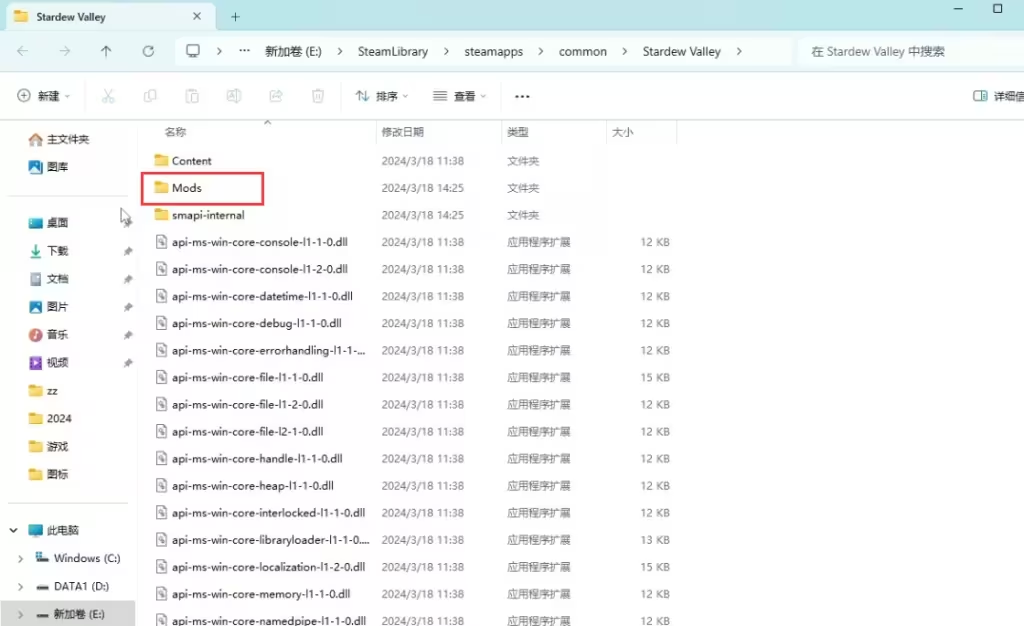Viewport: 1024px width, 626px height.
Task: Select api-ms-win-core-heap-l1-1-0.dll file
Action: (x=244, y=486)
